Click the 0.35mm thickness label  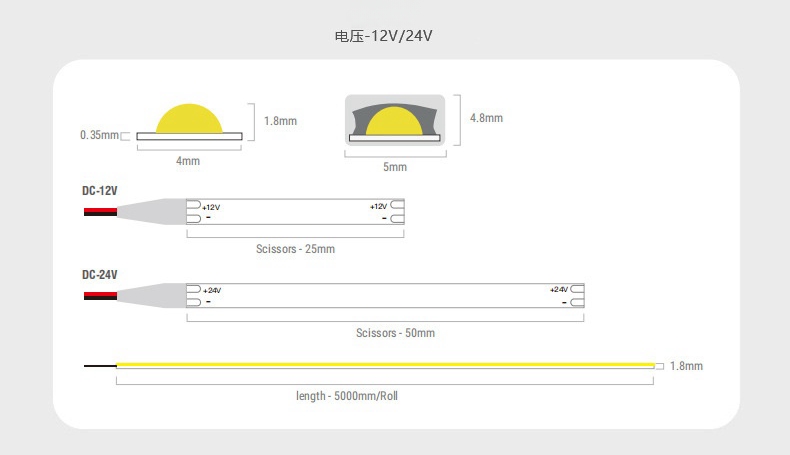coord(99,135)
